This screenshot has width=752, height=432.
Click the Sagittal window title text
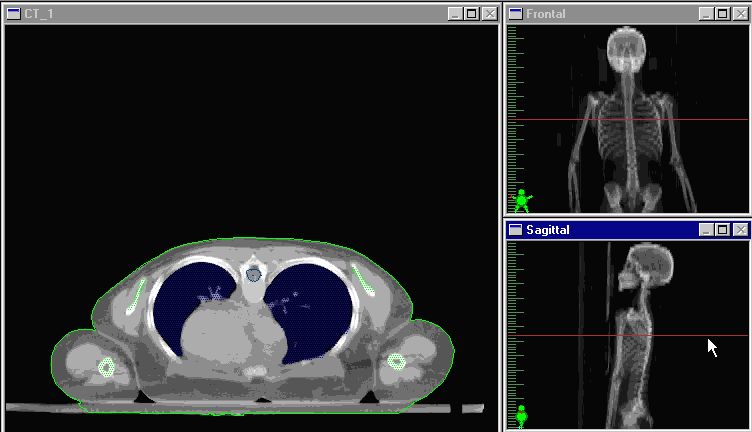pos(548,230)
